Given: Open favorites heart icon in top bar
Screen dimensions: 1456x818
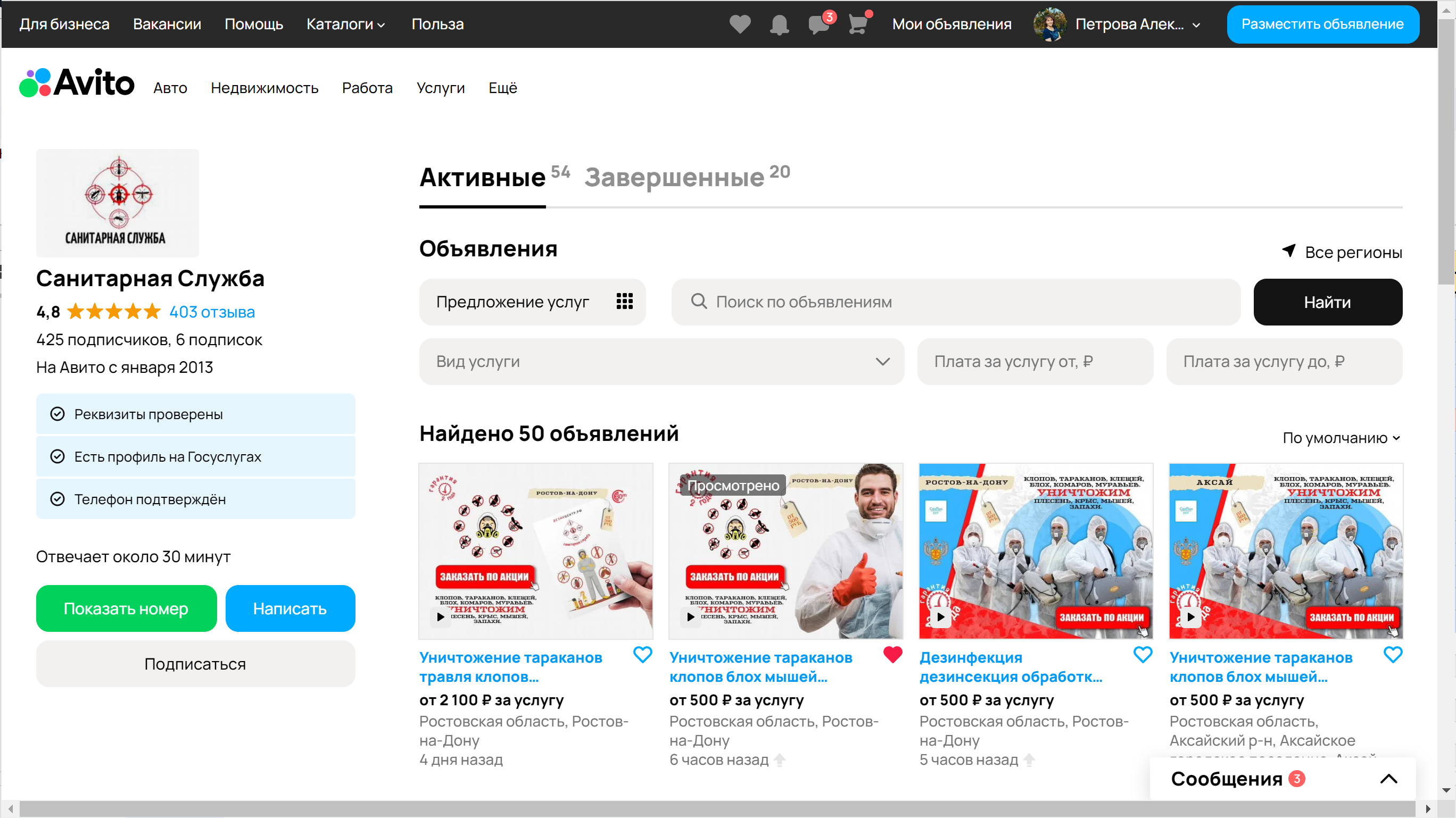Looking at the screenshot, I should click(739, 24).
